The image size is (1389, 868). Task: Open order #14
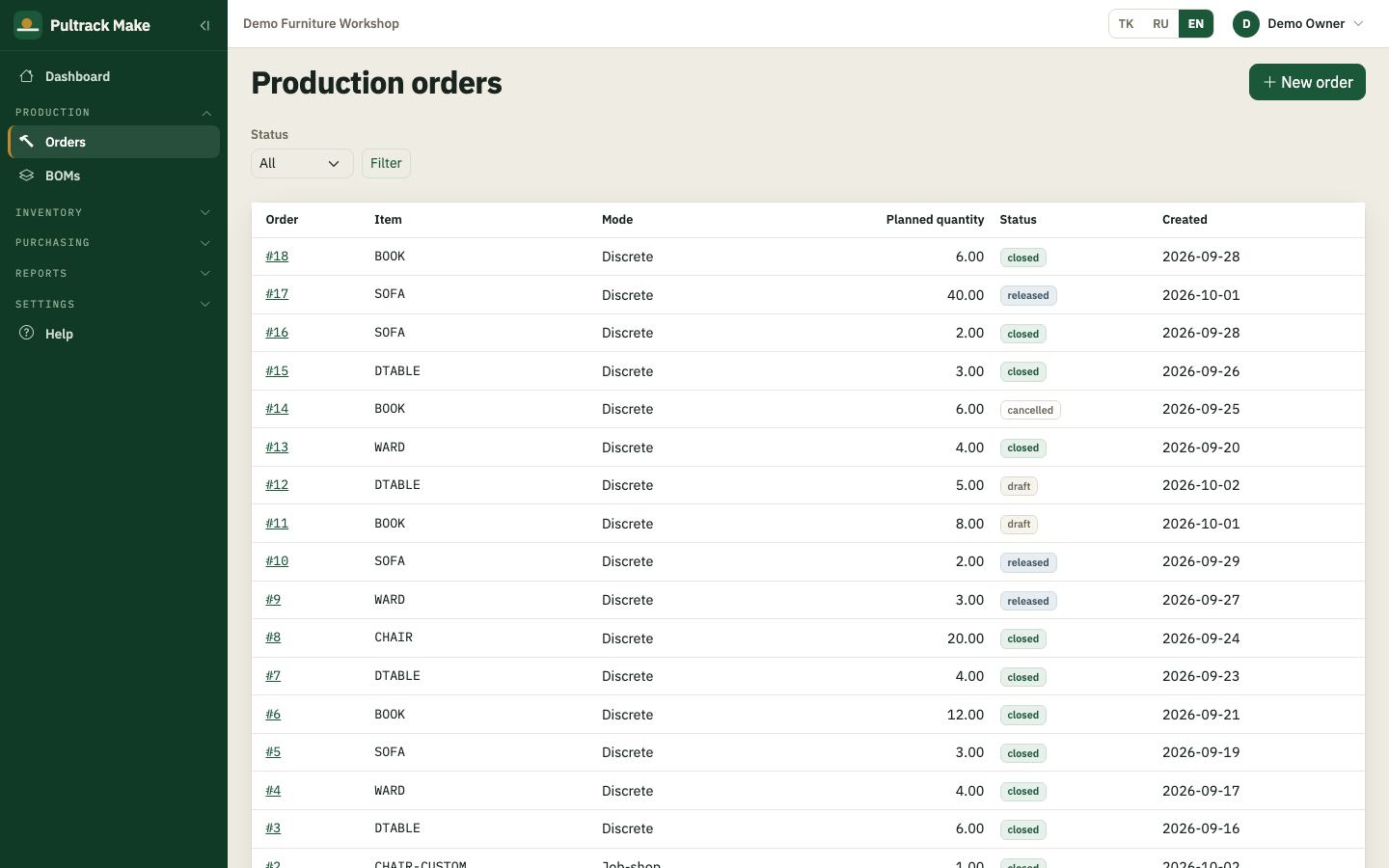click(x=277, y=409)
